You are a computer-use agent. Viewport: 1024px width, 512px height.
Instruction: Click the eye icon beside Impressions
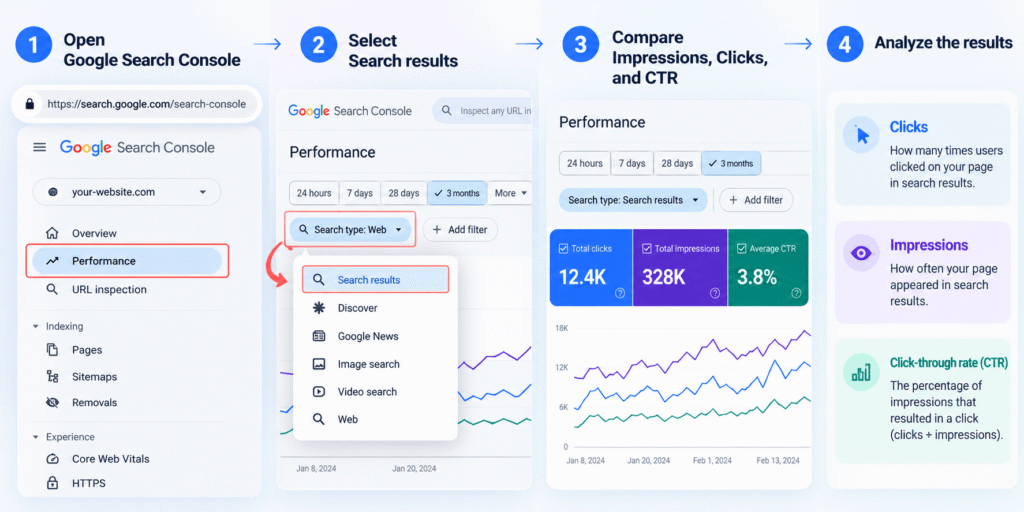tap(861, 253)
